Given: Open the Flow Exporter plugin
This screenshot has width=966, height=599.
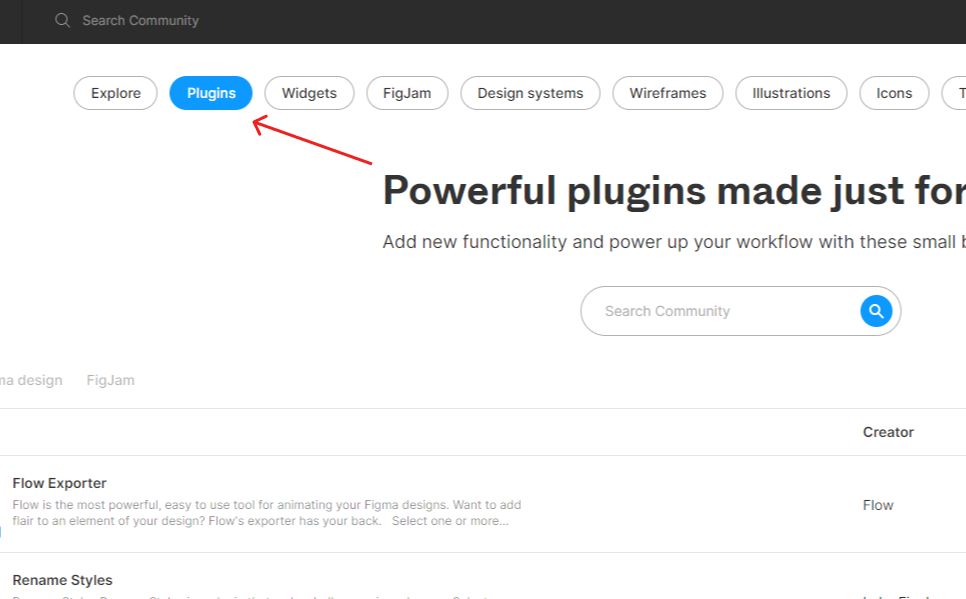Looking at the screenshot, I should [x=59, y=483].
